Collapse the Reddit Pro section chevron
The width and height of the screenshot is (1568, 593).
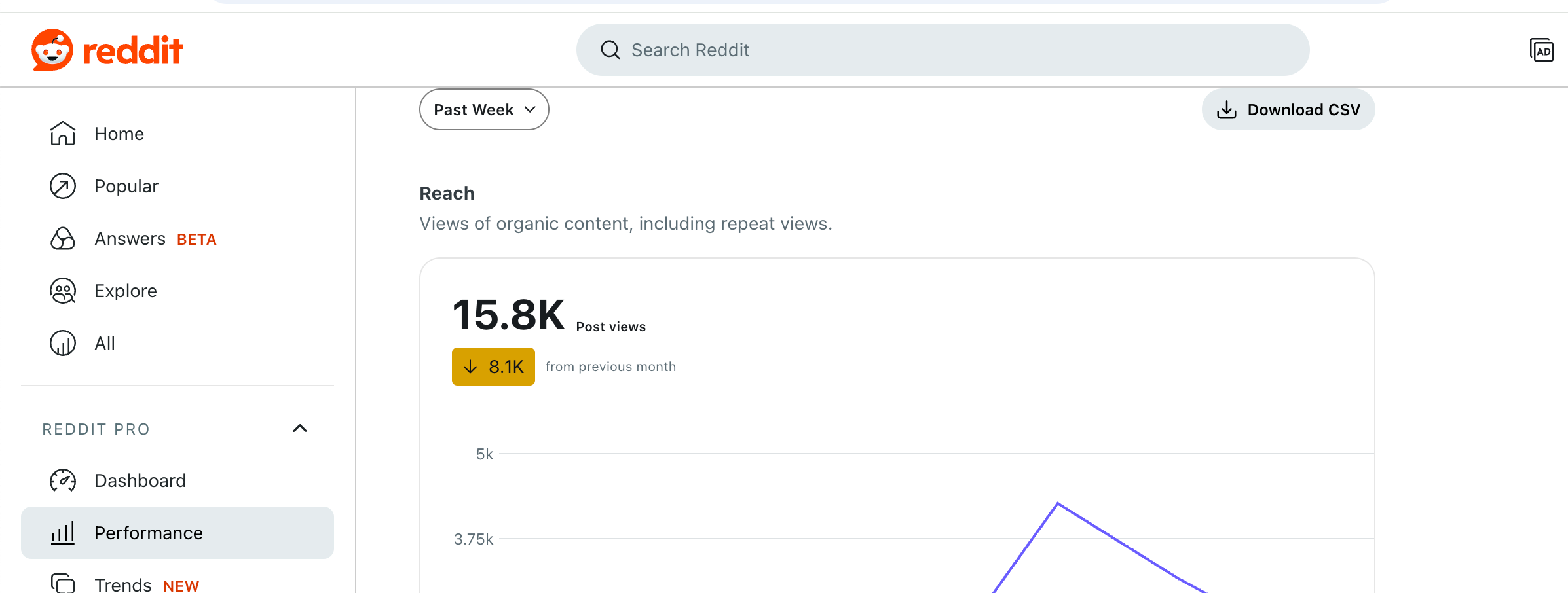(300, 429)
